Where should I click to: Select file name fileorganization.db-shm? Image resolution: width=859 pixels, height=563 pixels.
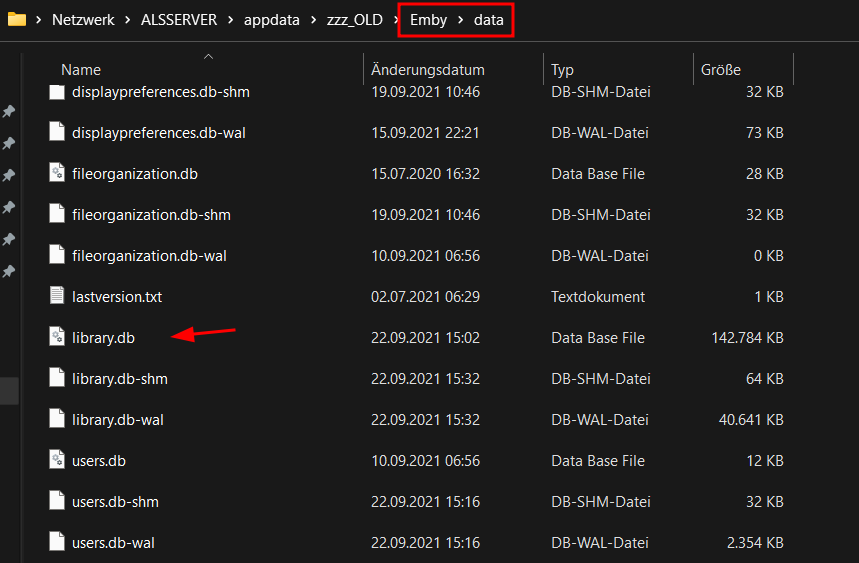tap(151, 215)
